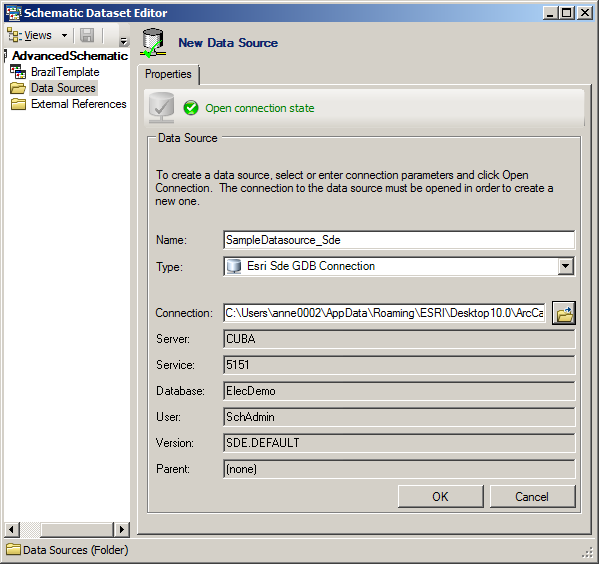The width and height of the screenshot is (599, 564).
Task: Open the Views dropdown menu
Action: point(37,36)
